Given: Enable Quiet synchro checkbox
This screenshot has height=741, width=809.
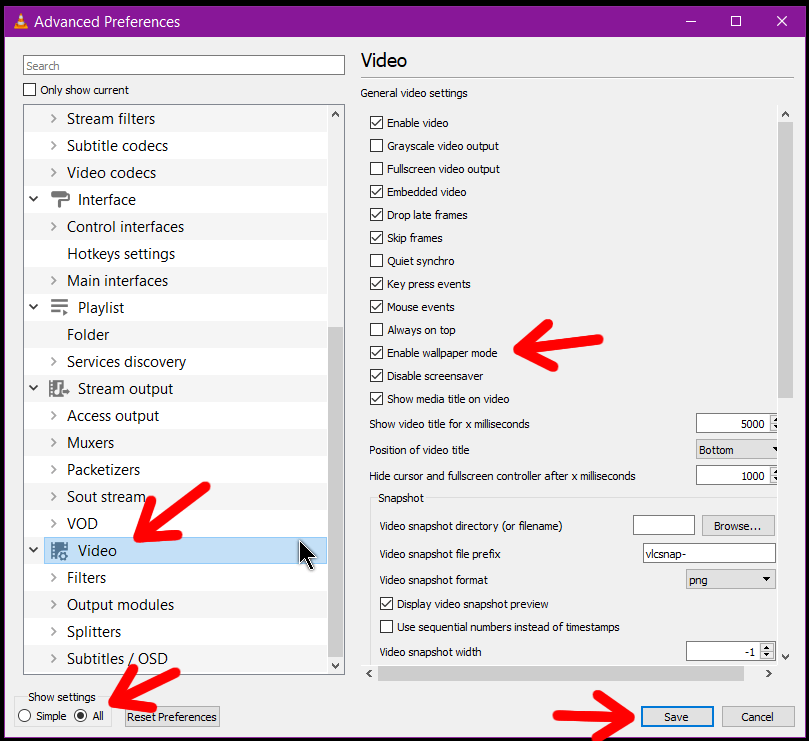Looking at the screenshot, I should [x=376, y=261].
